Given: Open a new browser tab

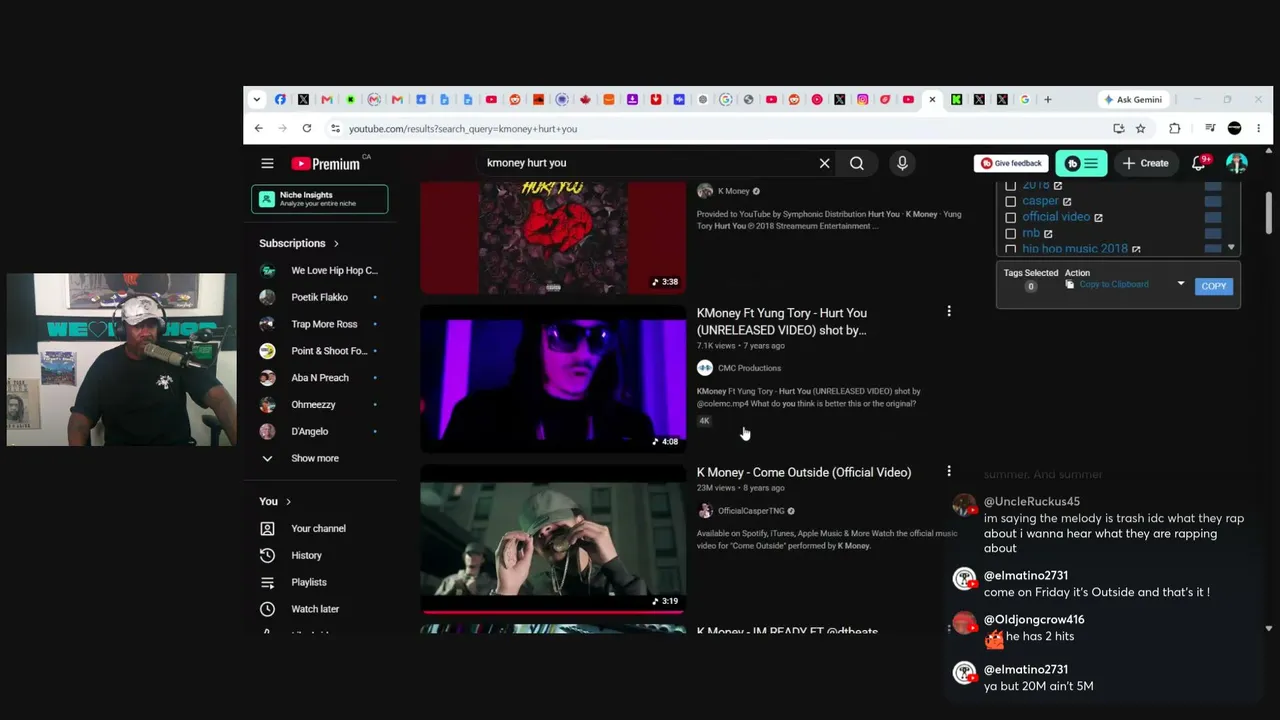Looking at the screenshot, I should tap(1048, 99).
